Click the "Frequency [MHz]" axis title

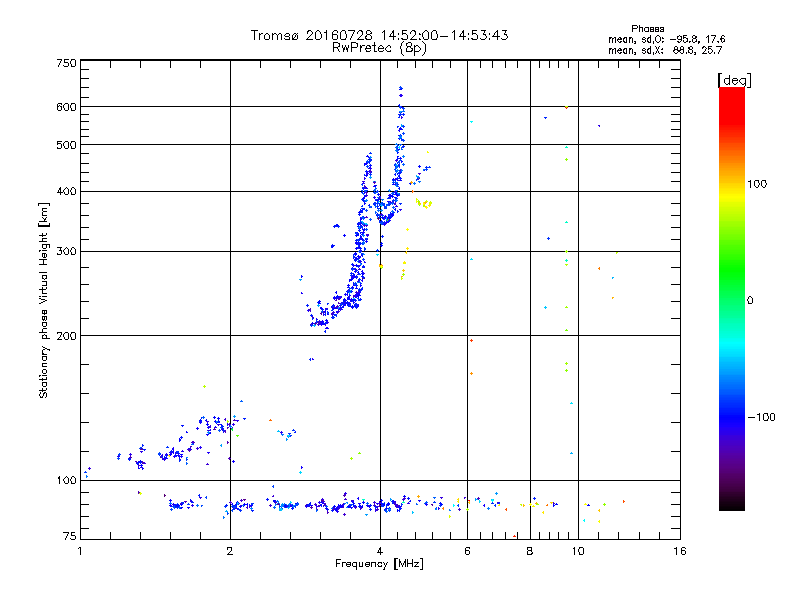pos(379,564)
